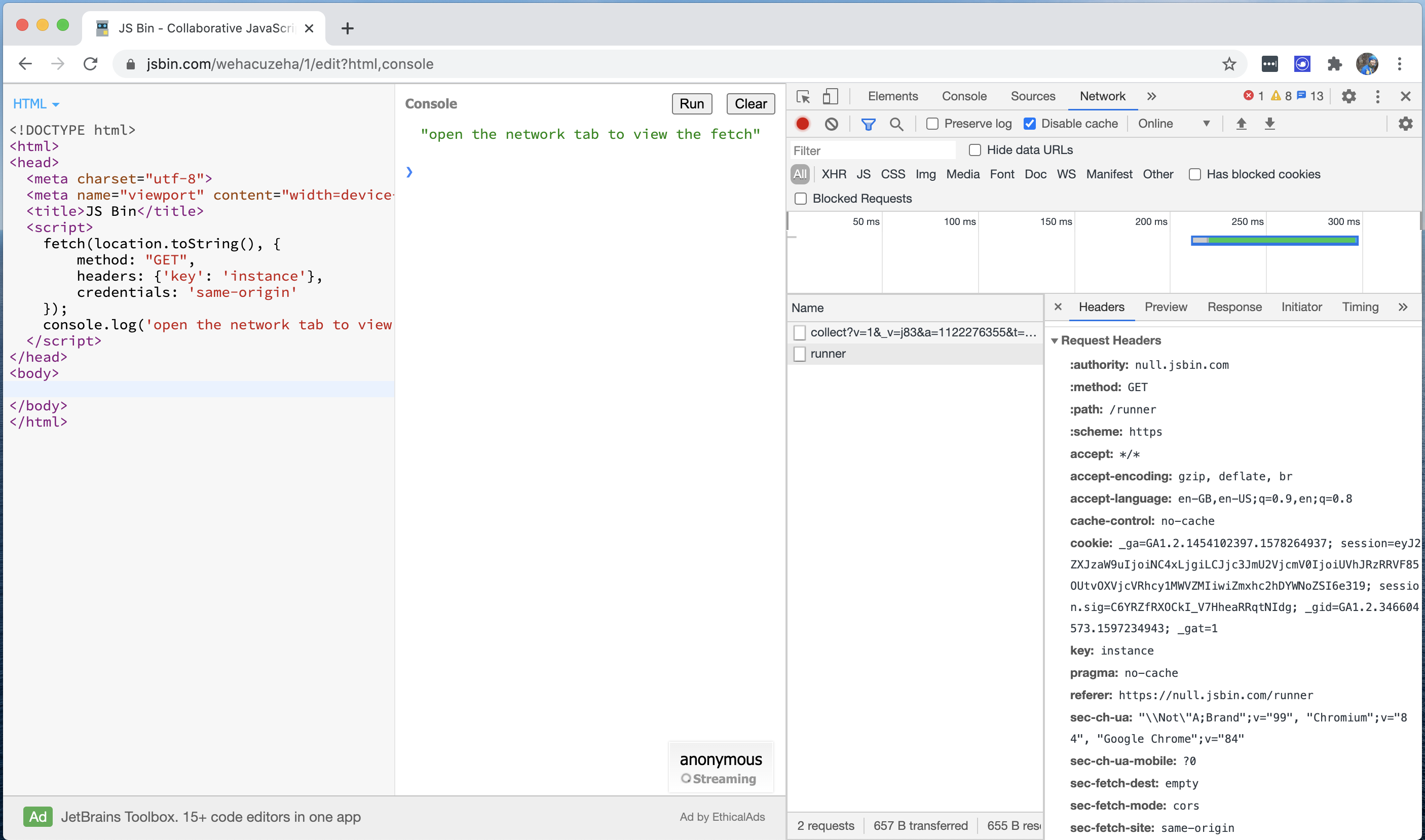The width and height of the screenshot is (1425, 840).
Task: Export HAR with the download arrow icon
Action: (1270, 124)
